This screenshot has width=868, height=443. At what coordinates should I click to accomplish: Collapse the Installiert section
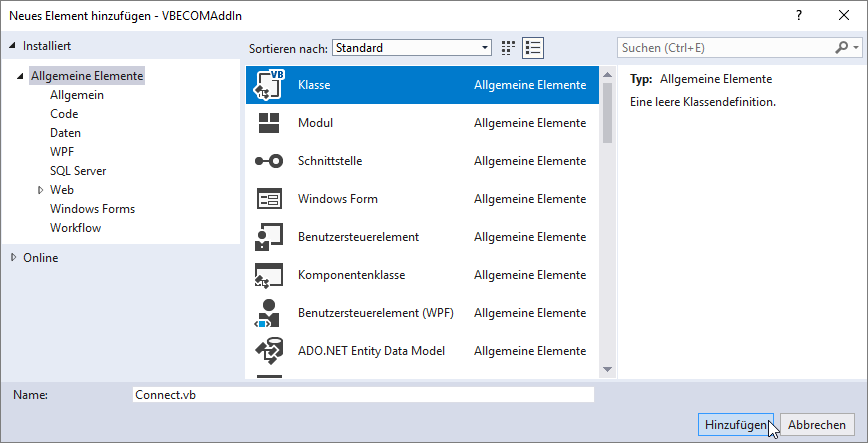(x=13, y=46)
